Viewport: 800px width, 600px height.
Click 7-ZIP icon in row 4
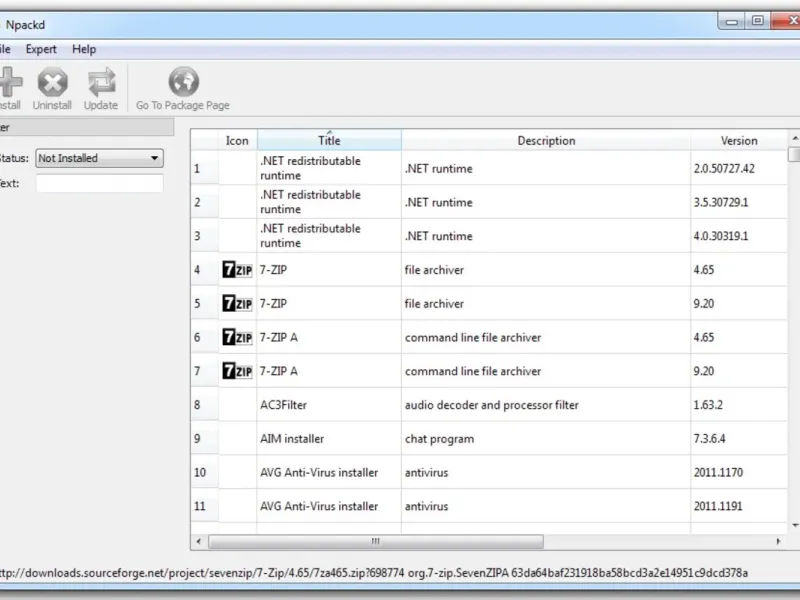pos(237,269)
